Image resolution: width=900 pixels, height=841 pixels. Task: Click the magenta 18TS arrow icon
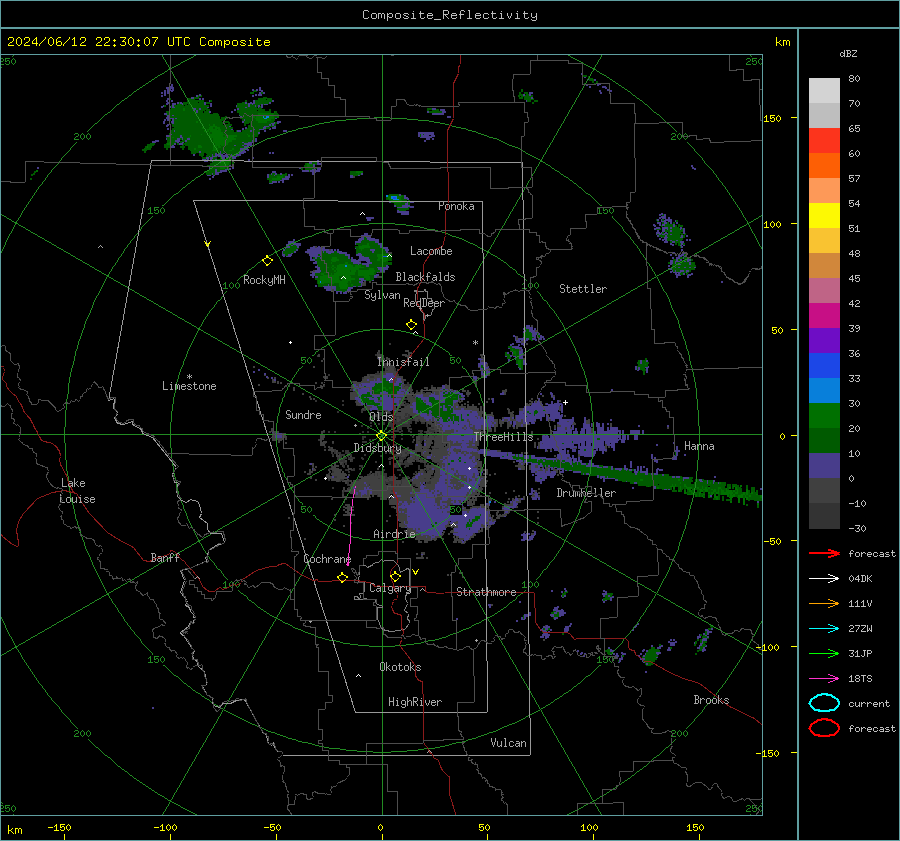pyautogui.click(x=824, y=679)
